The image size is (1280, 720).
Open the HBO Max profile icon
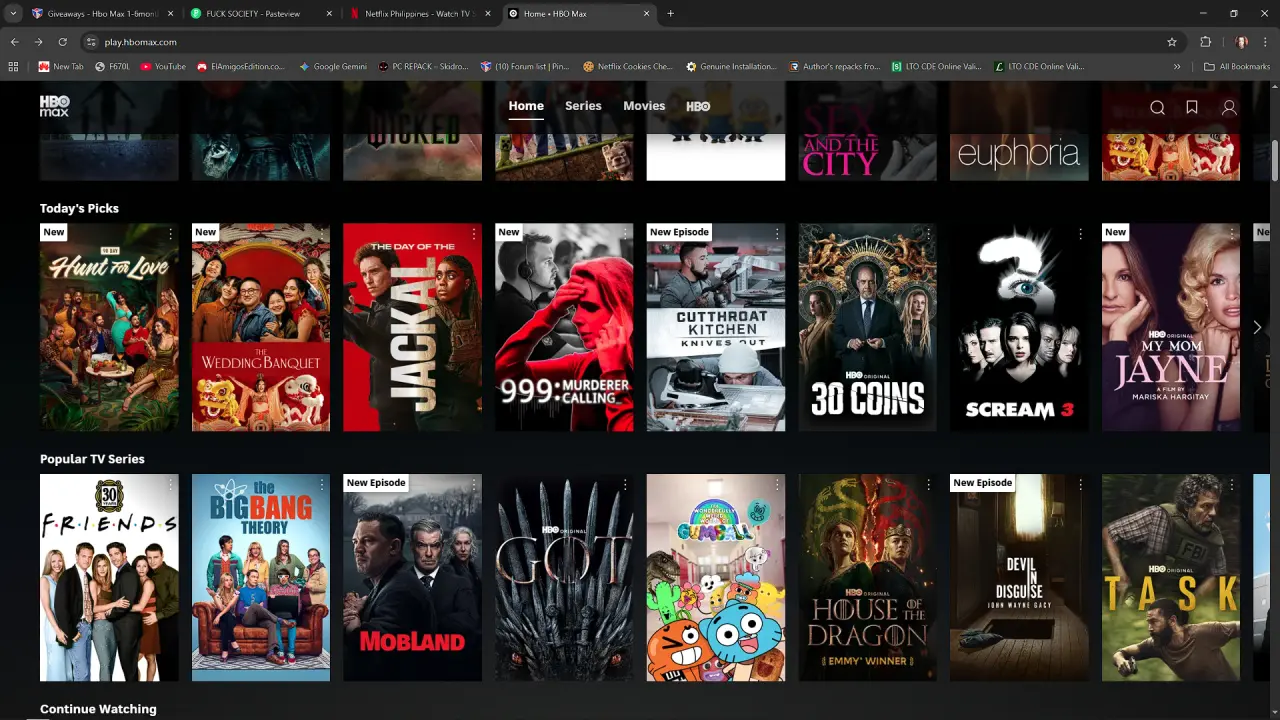click(x=1229, y=108)
